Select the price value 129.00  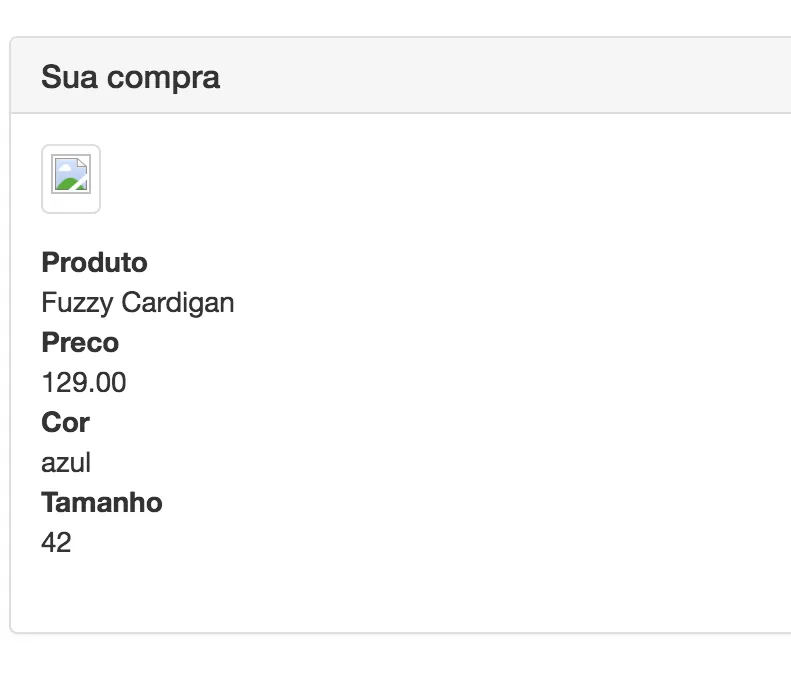click(84, 382)
